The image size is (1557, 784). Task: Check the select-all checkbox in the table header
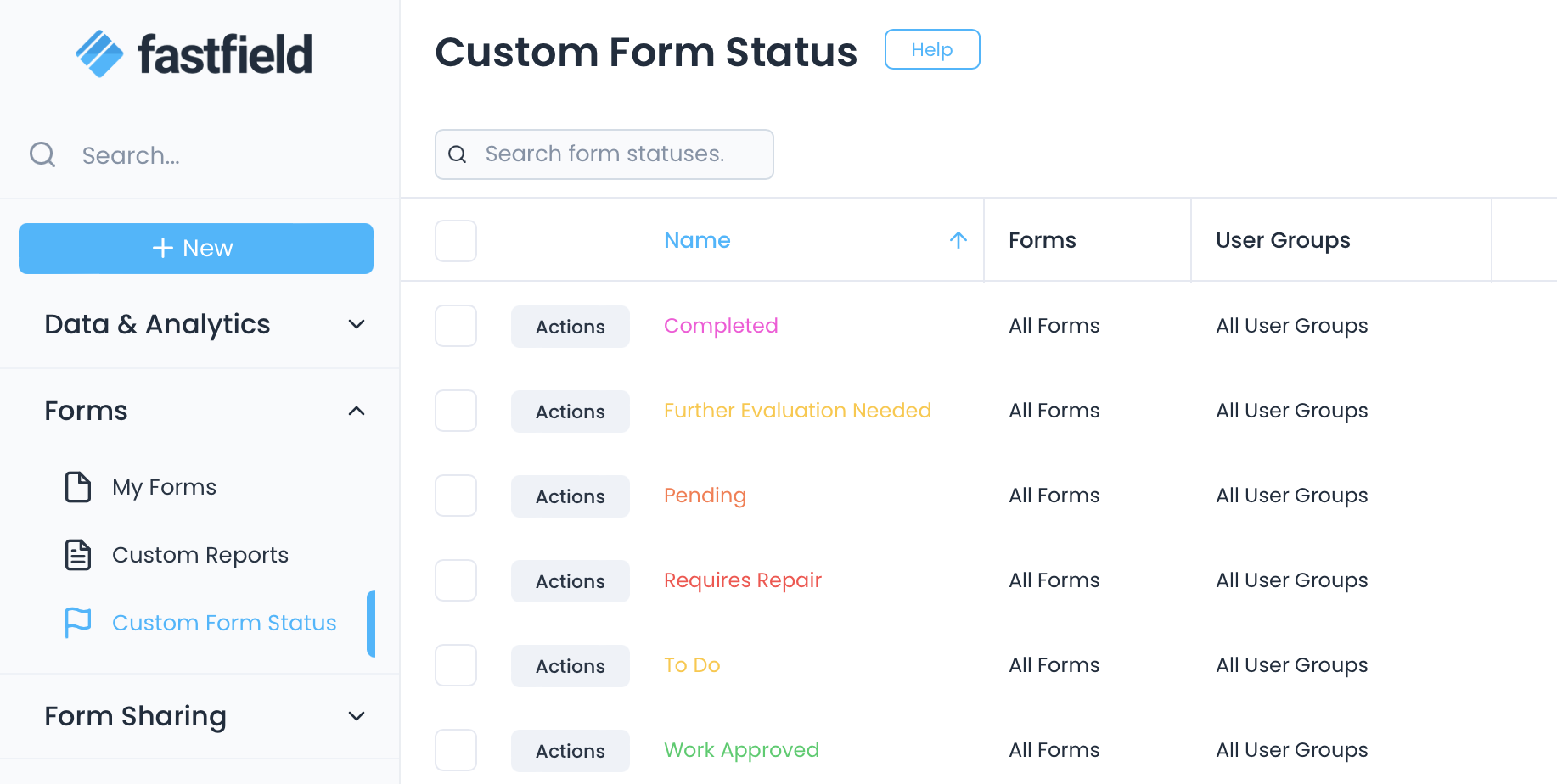[456, 241]
